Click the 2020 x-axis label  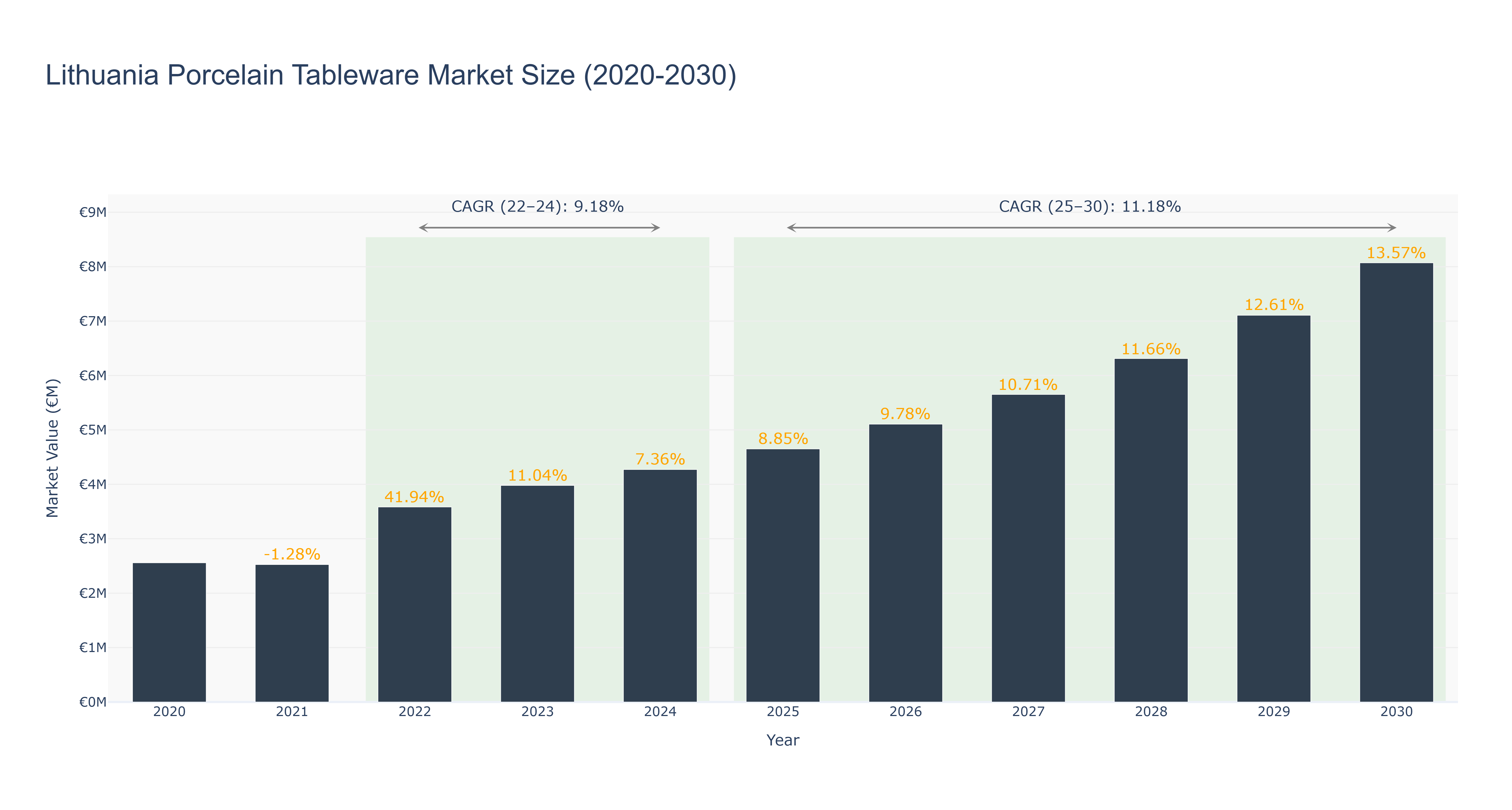point(169,712)
